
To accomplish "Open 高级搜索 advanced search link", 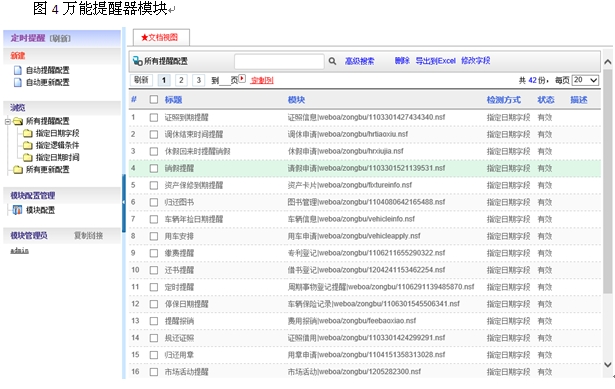I will pyautogui.click(x=360, y=61).
